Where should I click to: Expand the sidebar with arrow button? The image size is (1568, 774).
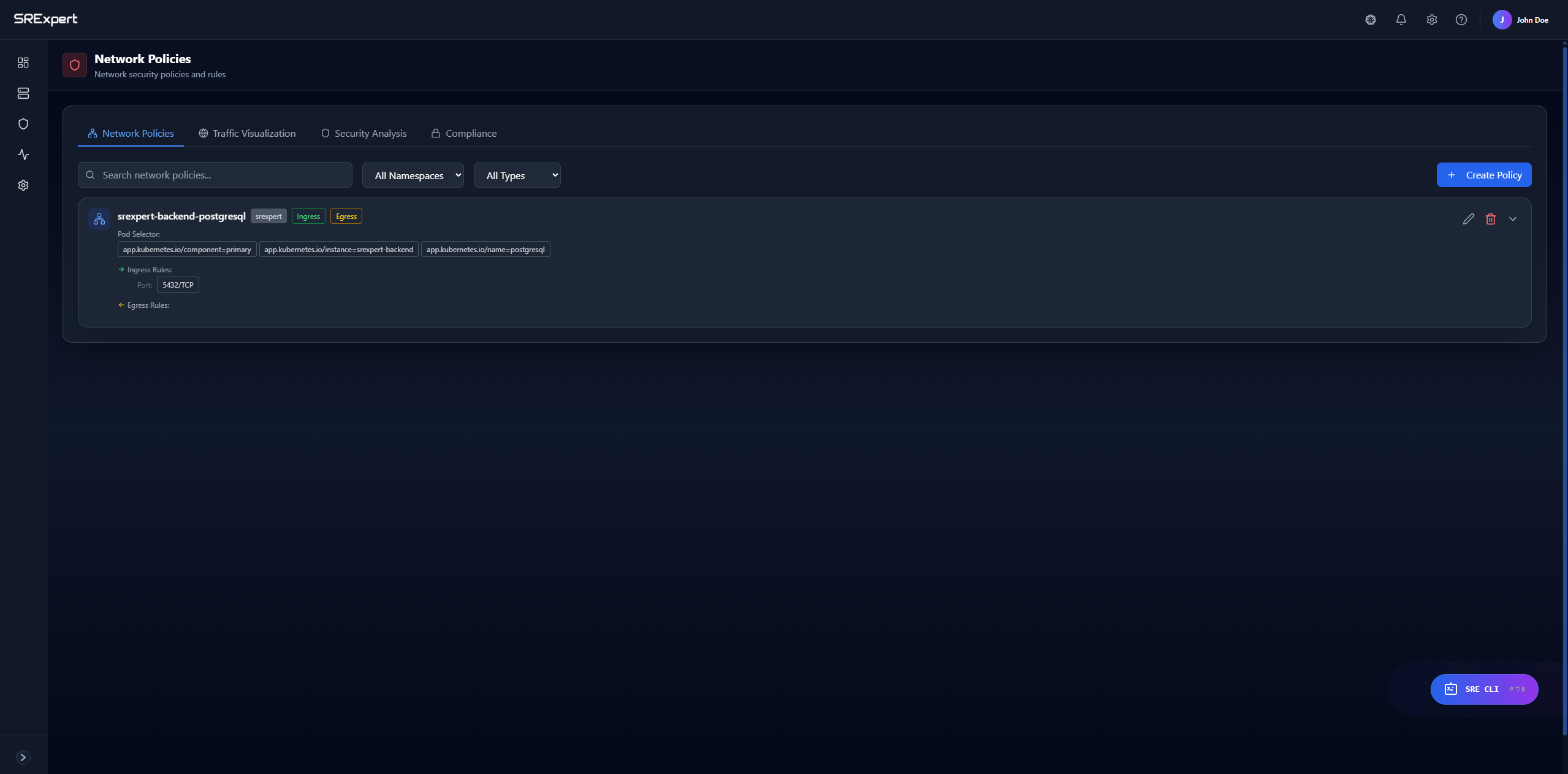tap(23, 757)
